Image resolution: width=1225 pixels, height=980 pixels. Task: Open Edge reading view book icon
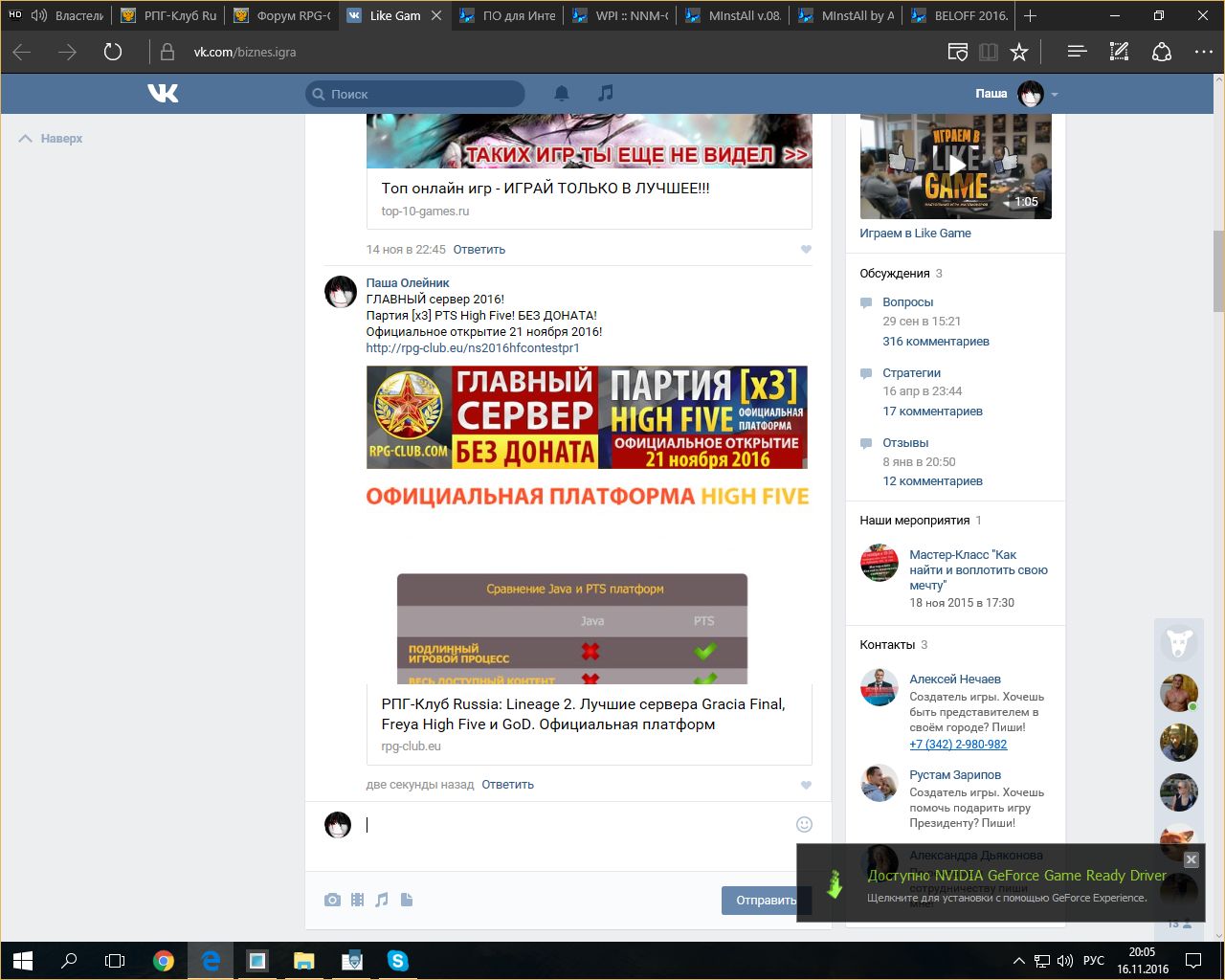pos(989,52)
